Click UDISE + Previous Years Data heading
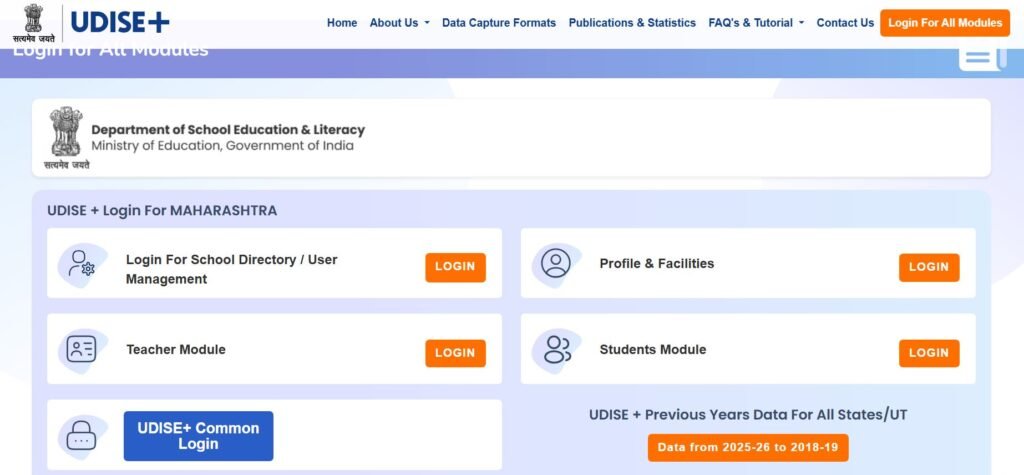Screen dimensions: 1024x475 (x=748, y=414)
